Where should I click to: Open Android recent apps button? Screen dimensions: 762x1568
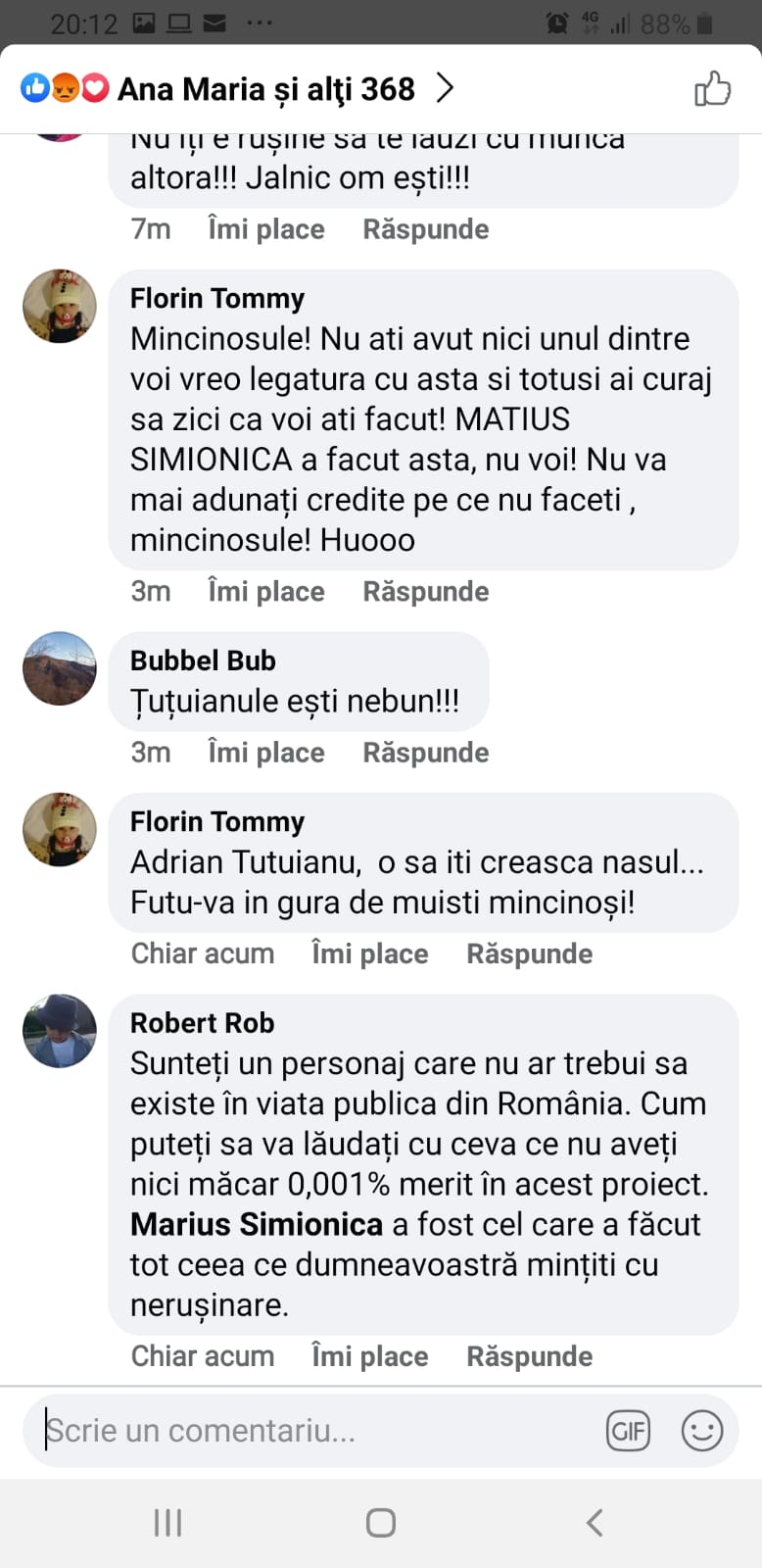tap(167, 1522)
